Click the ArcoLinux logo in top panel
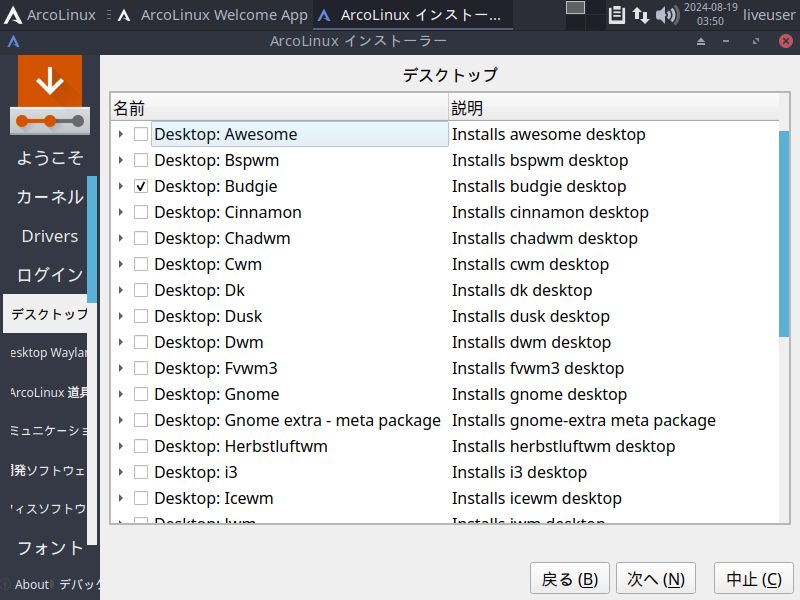800x600 pixels. click(14, 15)
